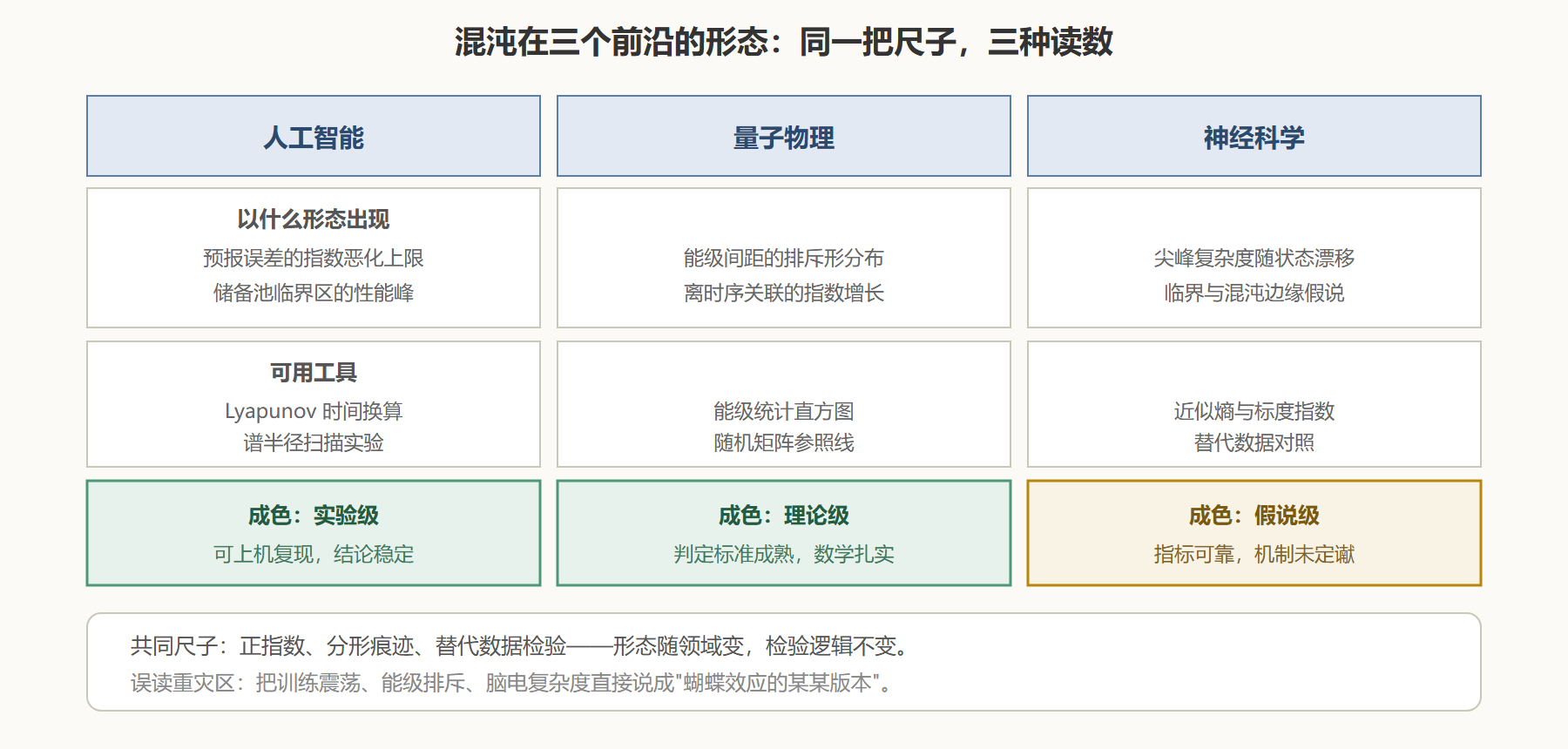Viewport: 1568px width, 749px height.
Task: Select the 人工智能 column header
Action: coord(314,136)
